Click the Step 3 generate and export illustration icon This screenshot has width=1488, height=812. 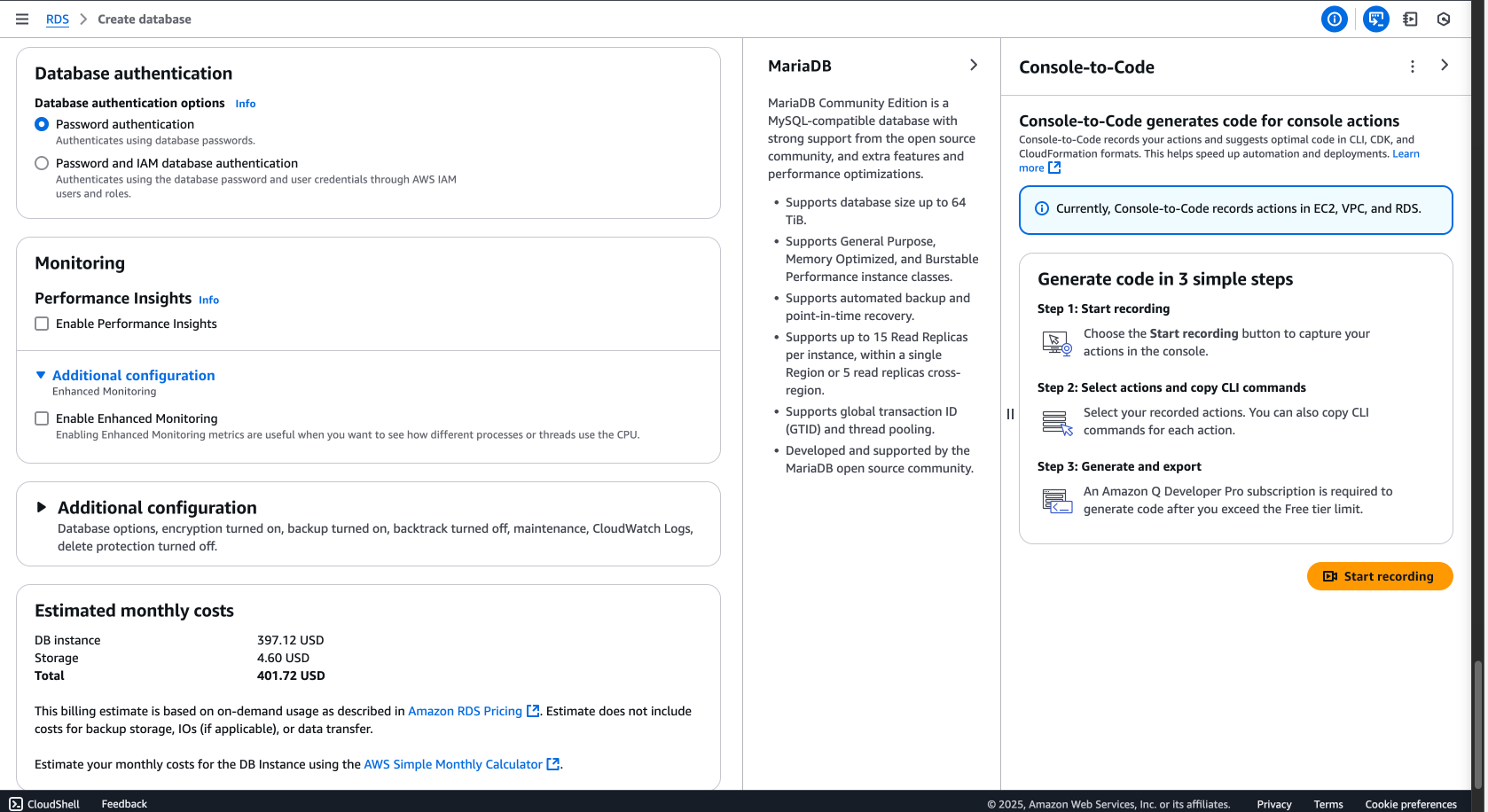(1057, 502)
